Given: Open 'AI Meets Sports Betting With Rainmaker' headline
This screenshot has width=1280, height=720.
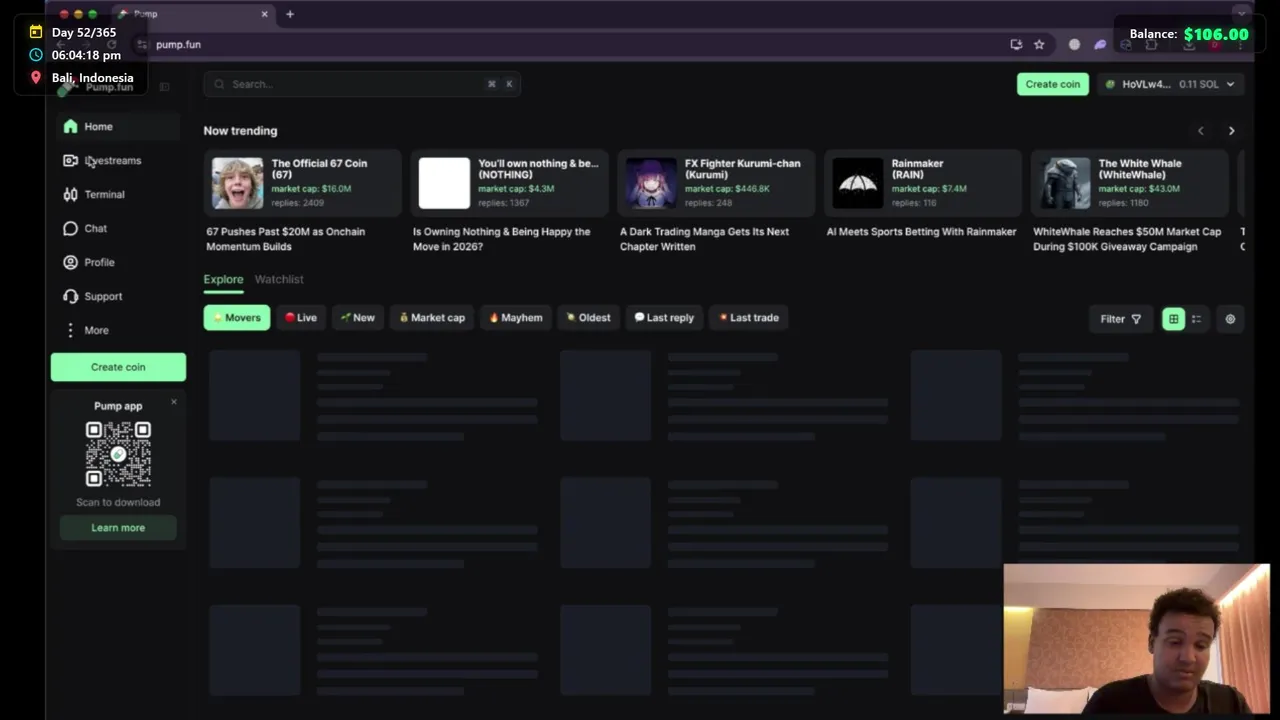Looking at the screenshot, I should pyautogui.click(x=921, y=232).
